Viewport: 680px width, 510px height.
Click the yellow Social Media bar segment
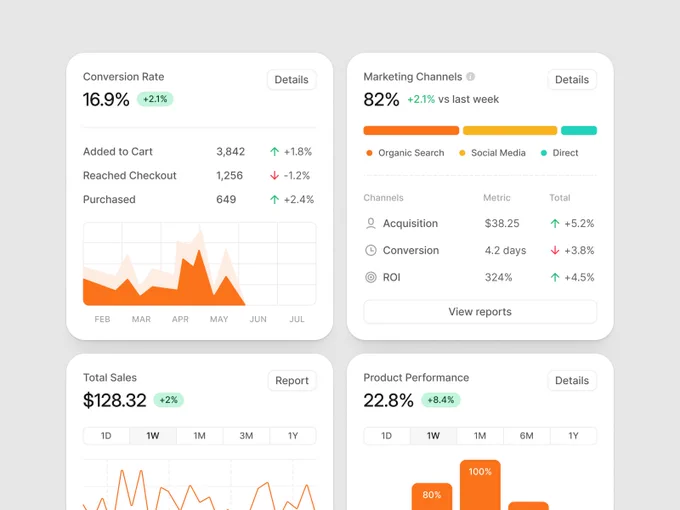(x=510, y=131)
